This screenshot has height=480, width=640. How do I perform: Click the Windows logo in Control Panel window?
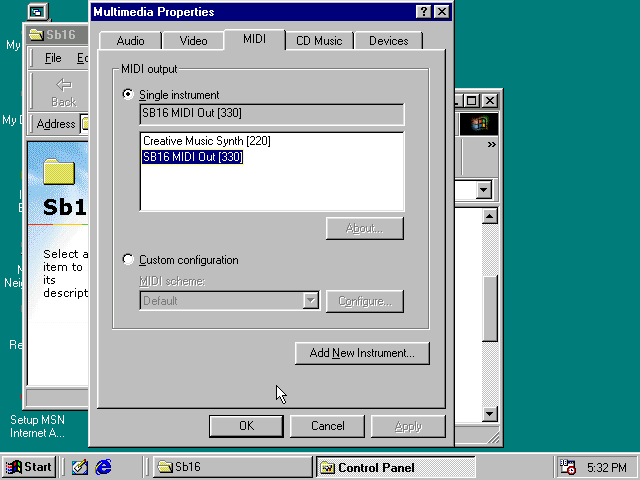click(x=479, y=124)
